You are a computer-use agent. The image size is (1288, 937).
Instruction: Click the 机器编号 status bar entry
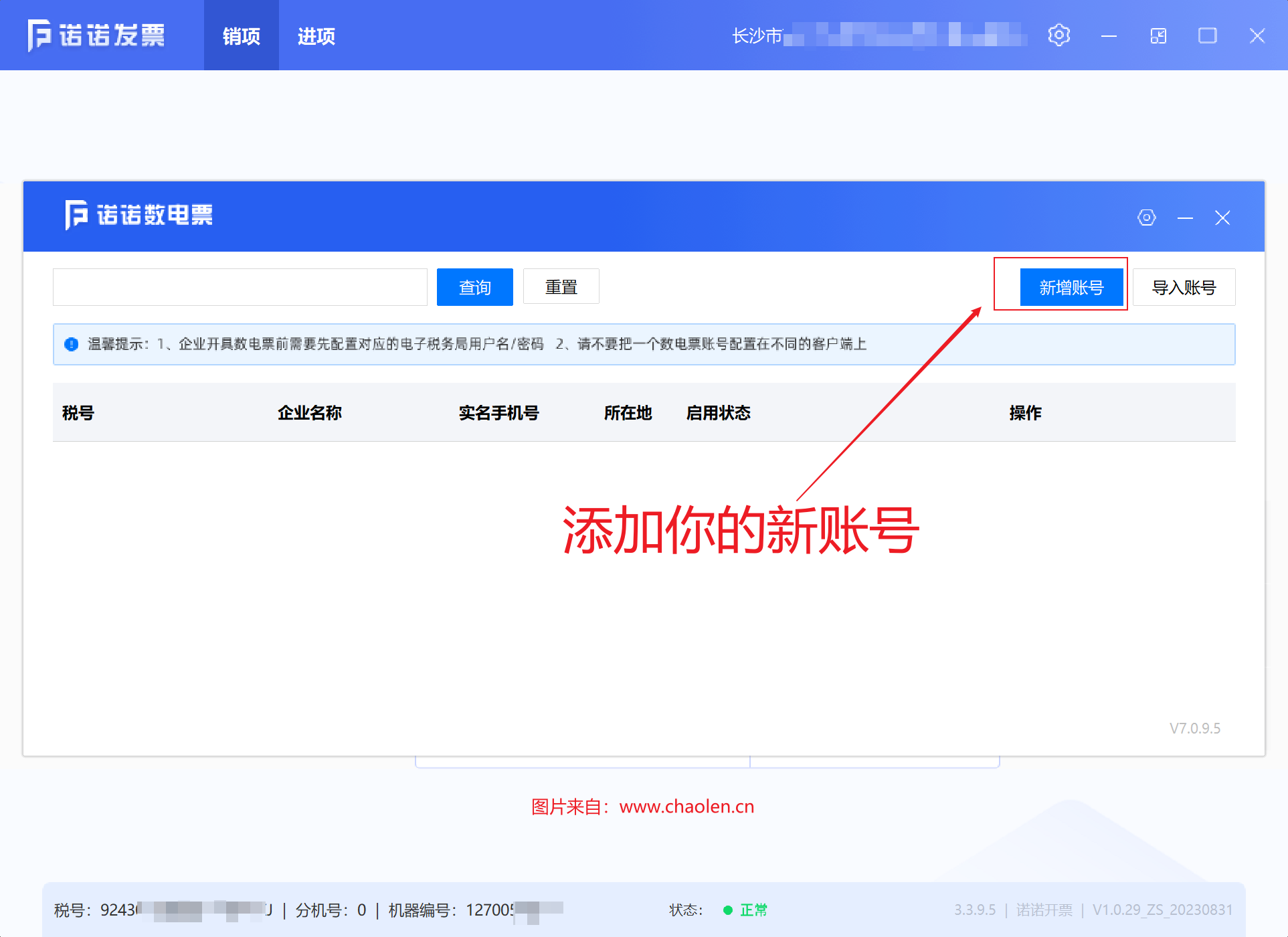click(x=476, y=910)
